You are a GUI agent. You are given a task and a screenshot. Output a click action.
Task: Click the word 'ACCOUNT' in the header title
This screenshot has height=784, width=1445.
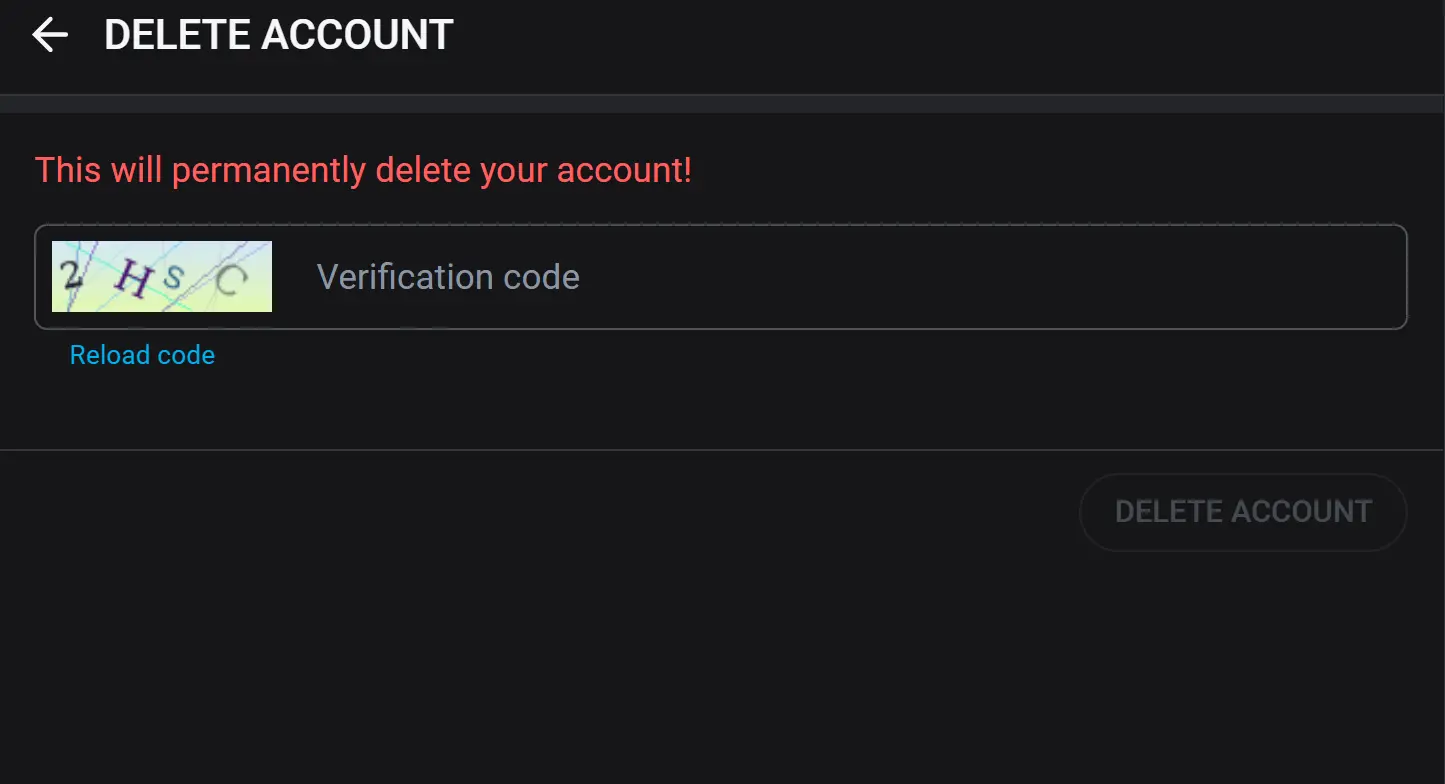pos(358,35)
